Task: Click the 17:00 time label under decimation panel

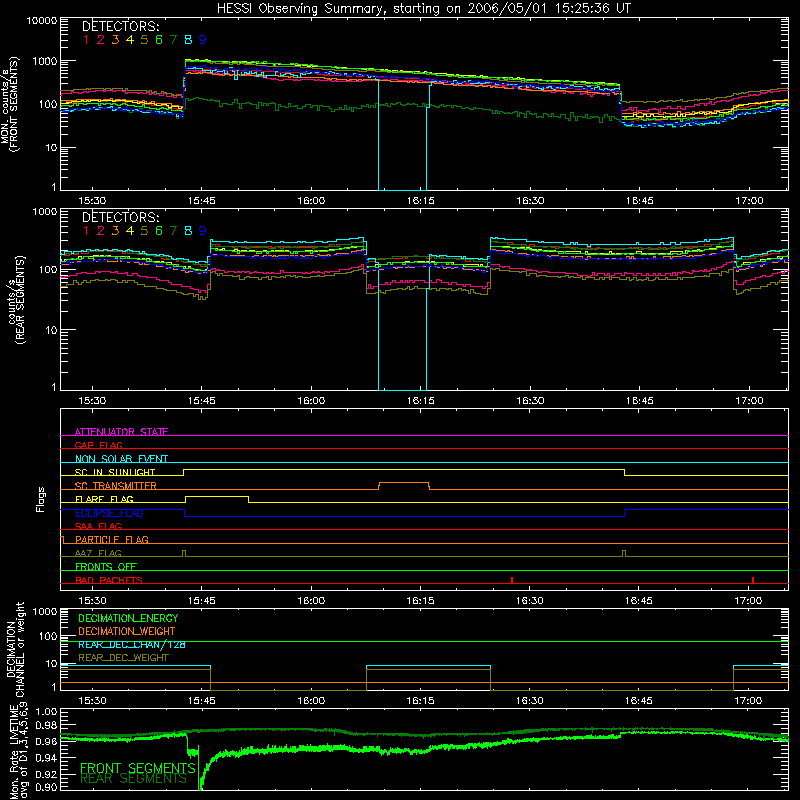Action: [x=748, y=701]
